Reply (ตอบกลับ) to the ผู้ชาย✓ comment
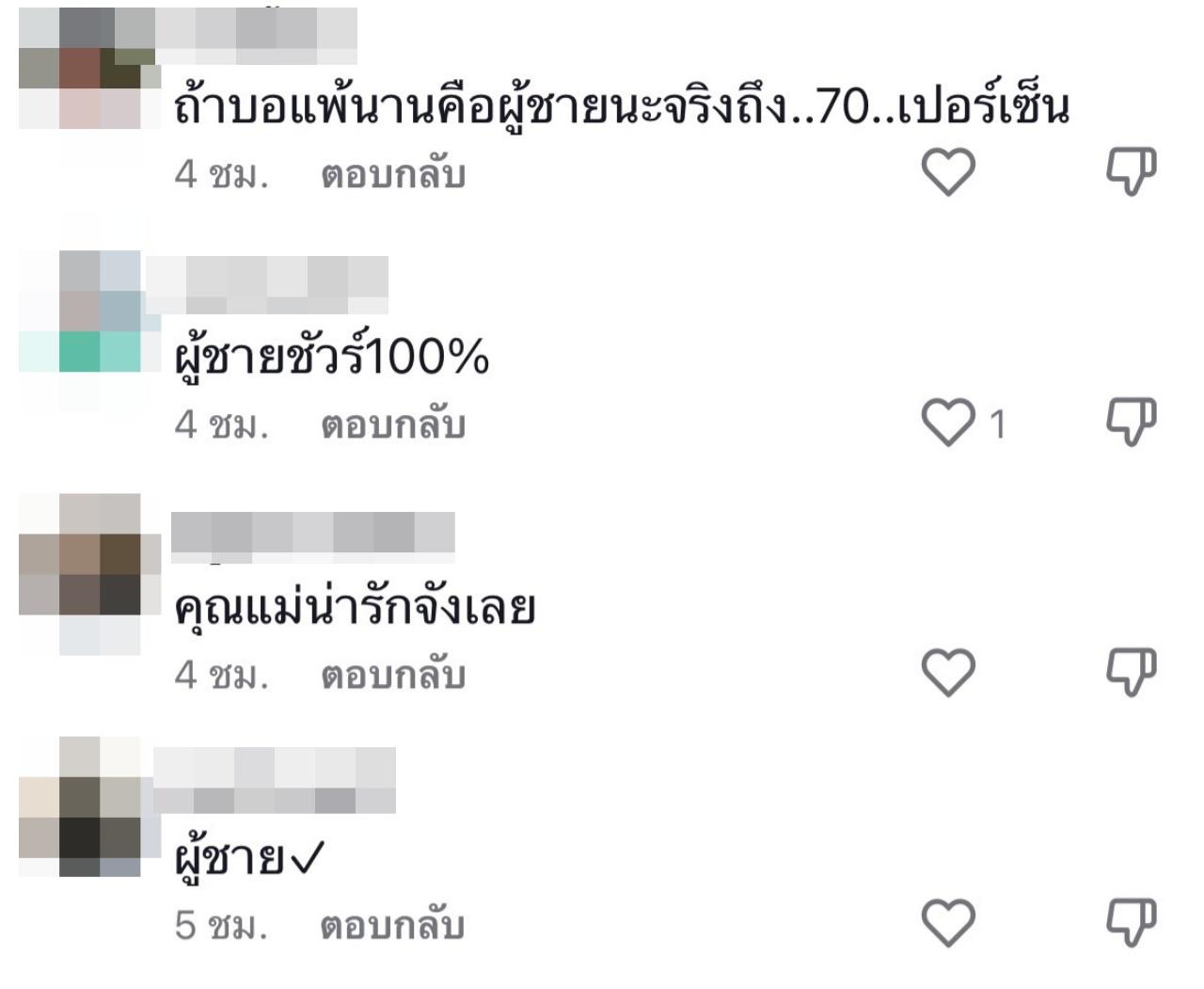Screen dimensions: 1204x989 393,926
